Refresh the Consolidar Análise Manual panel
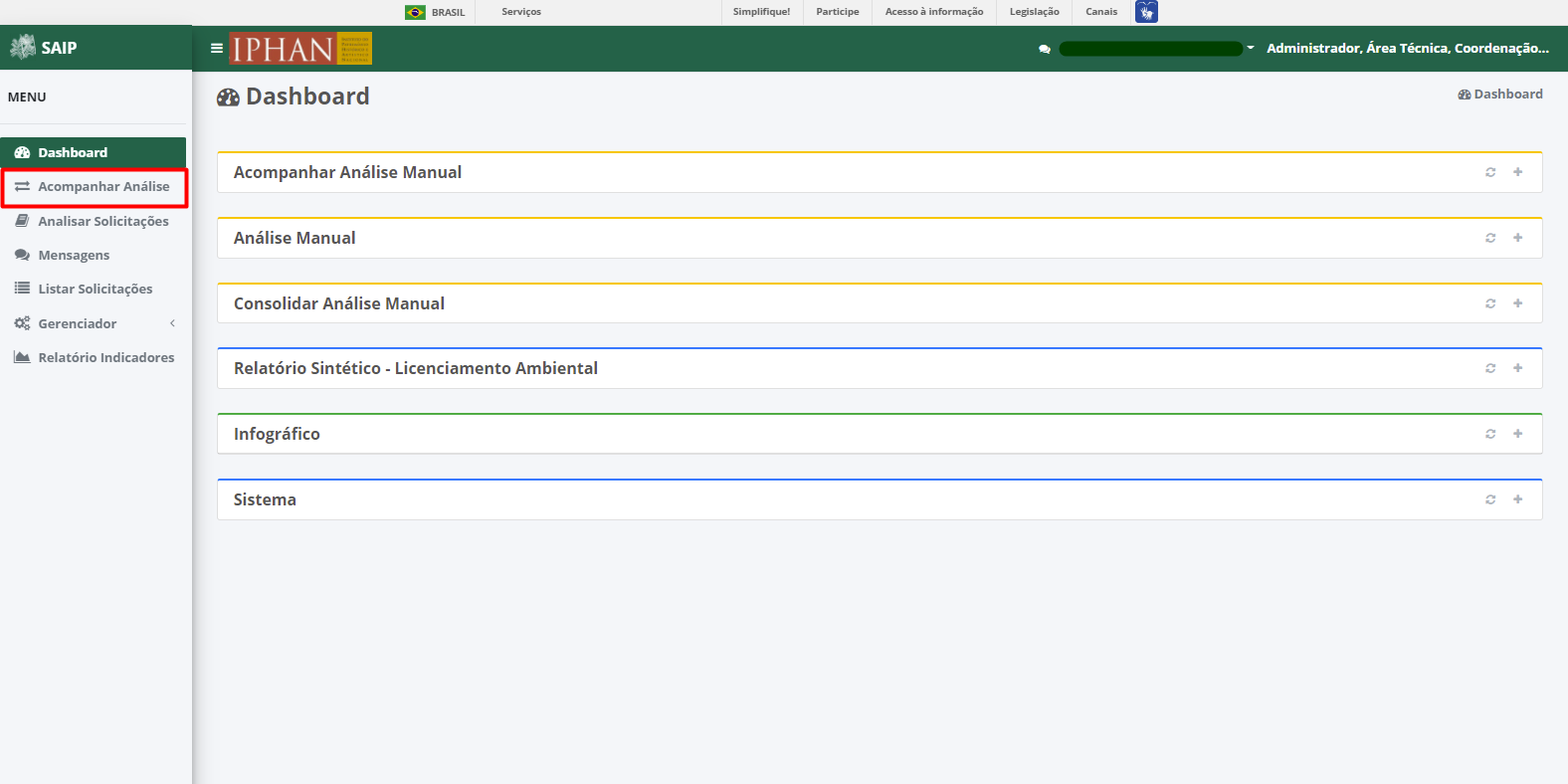The image size is (1568, 784). (x=1490, y=303)
